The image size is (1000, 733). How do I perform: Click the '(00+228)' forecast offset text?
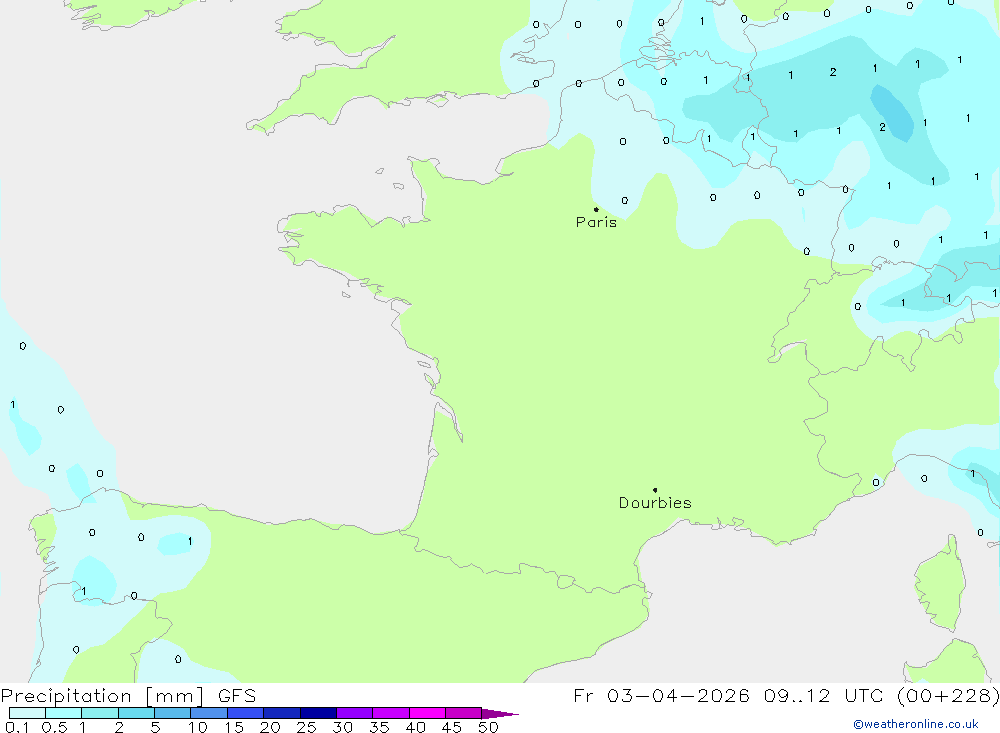coord(948,696)
